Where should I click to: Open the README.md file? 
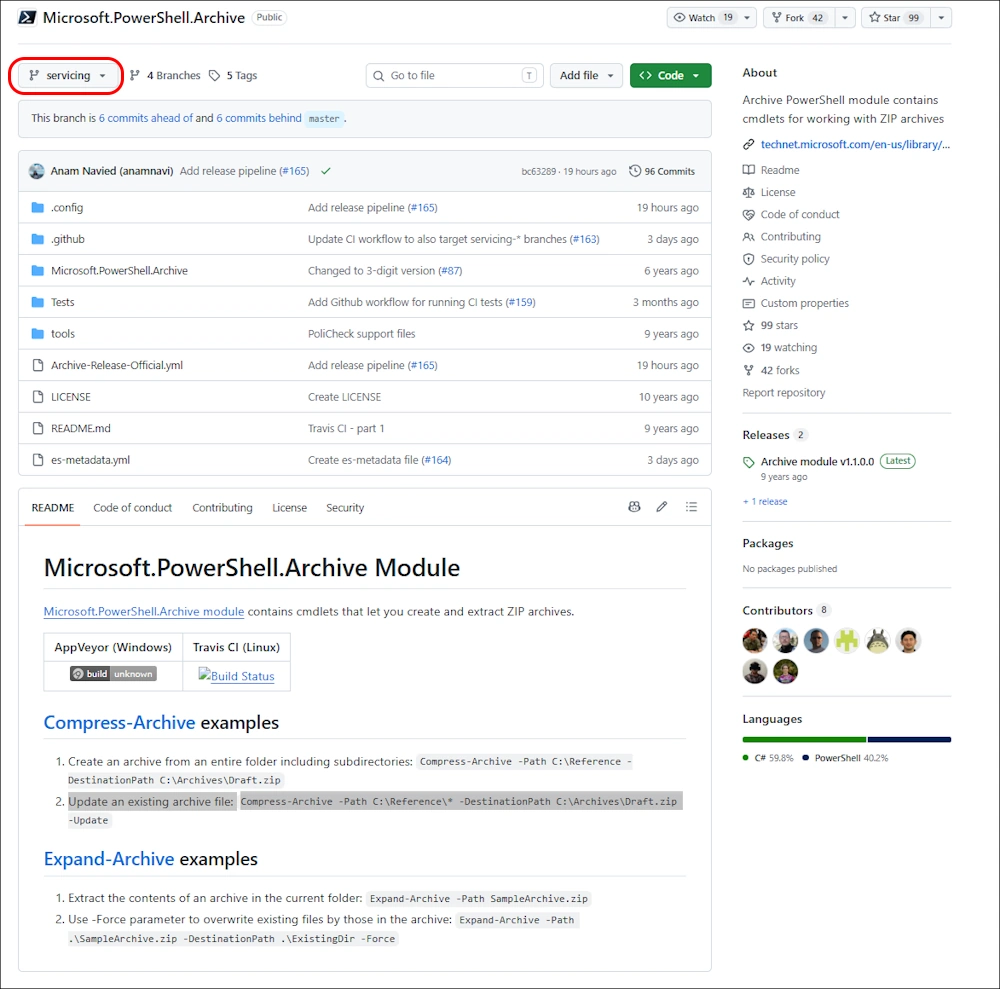point(80,429)
